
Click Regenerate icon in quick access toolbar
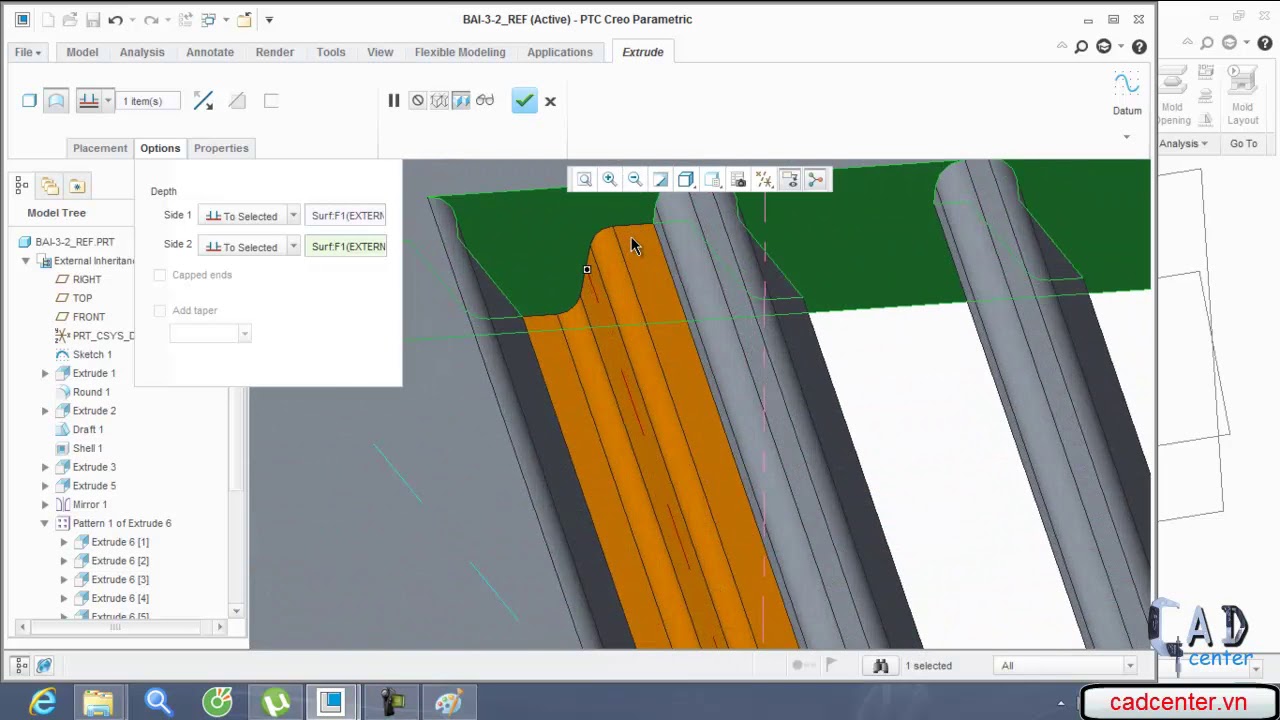(185, 19)
